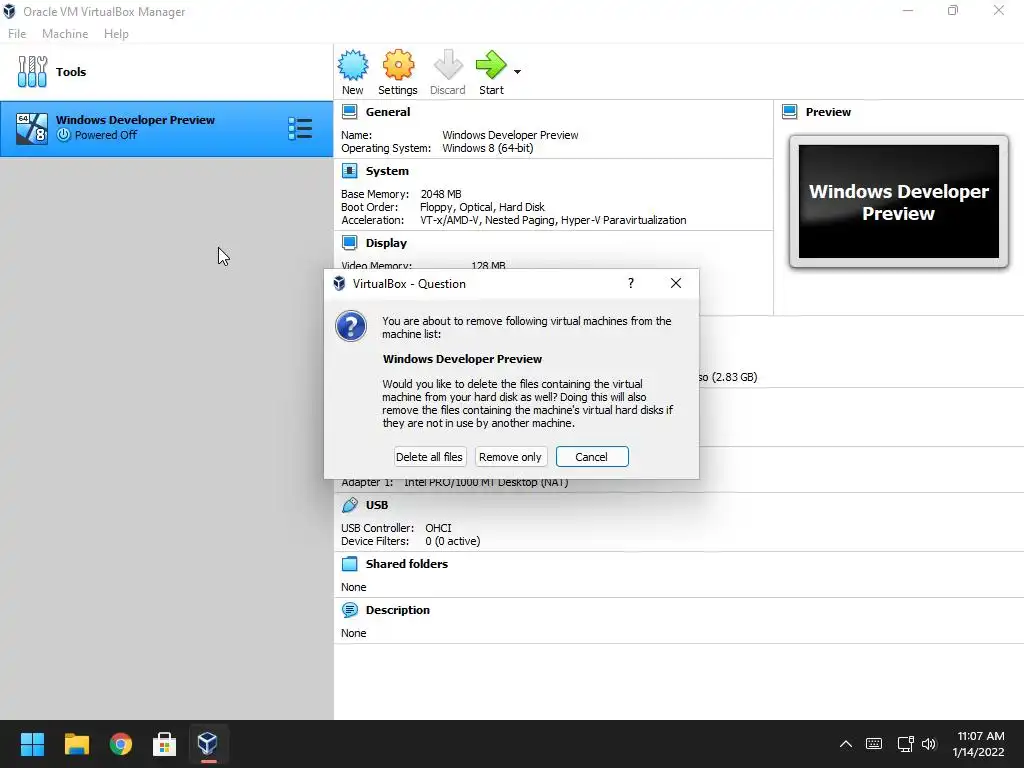Open the Machine menu
This screenshot has height=768, width=1024.
pyautogui.click(x=65, y=34)
